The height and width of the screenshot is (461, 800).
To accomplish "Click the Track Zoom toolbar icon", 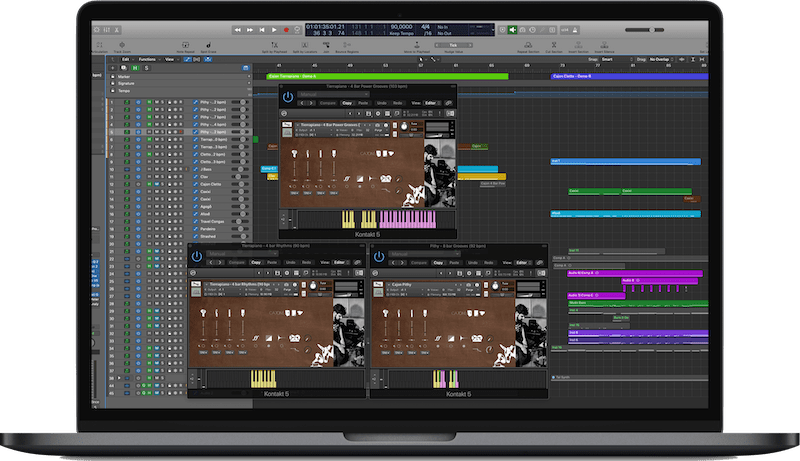I will coord(122,46).
